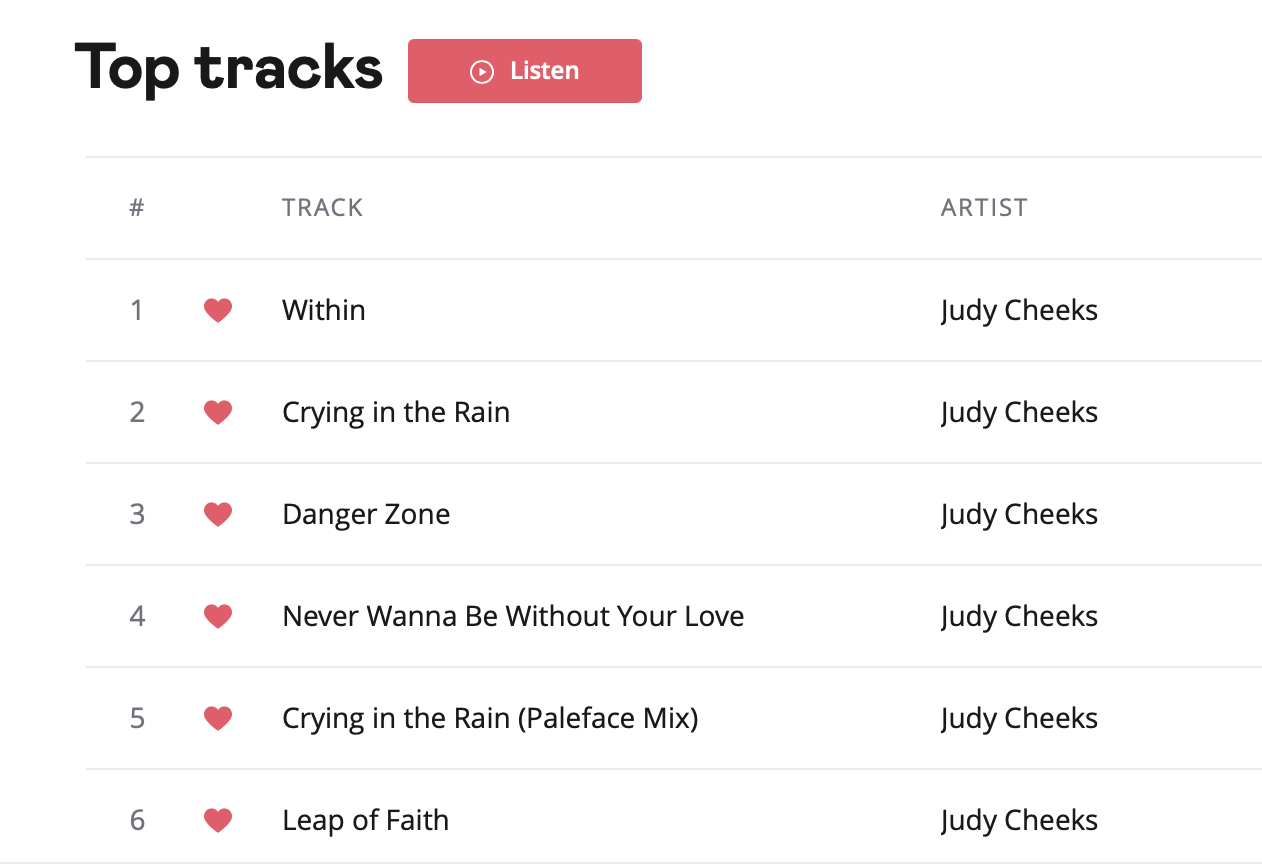Select Judy Cheeks artist link in row 1
This screenshot has width=1262, height=866.
pos(1019,310)
